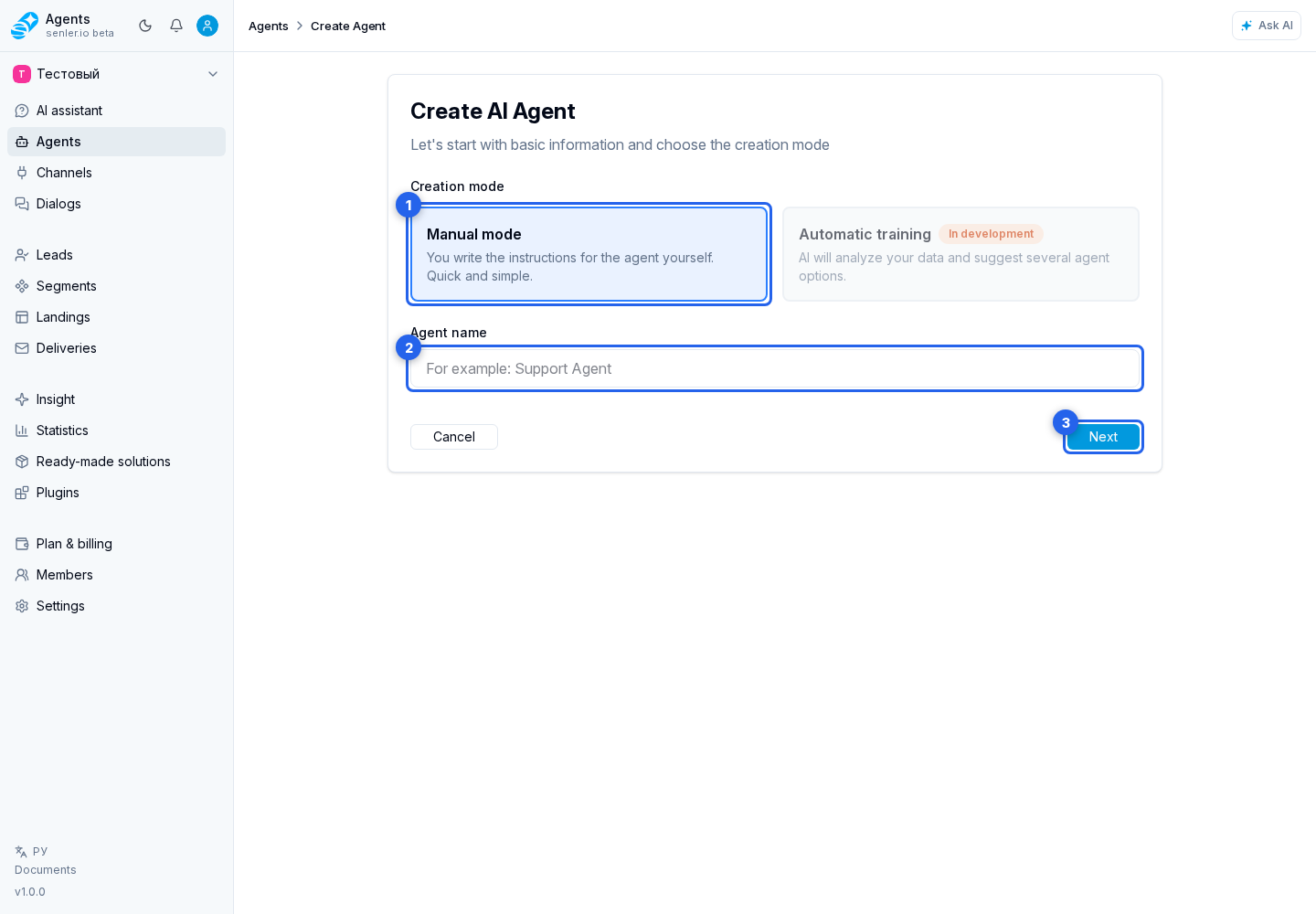Select the Automatic training option card
This screenshot has width=1316, height=914.
click(x=960, y=254)
